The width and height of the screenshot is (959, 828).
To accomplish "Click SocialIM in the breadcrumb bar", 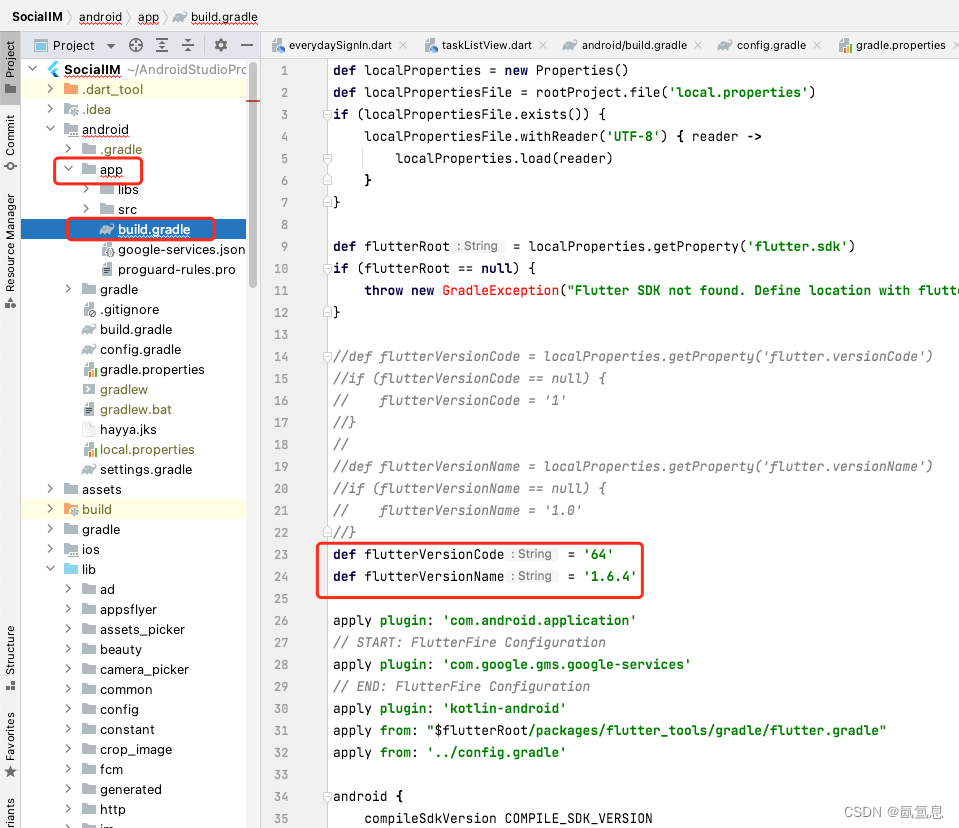I will (38, 16).
